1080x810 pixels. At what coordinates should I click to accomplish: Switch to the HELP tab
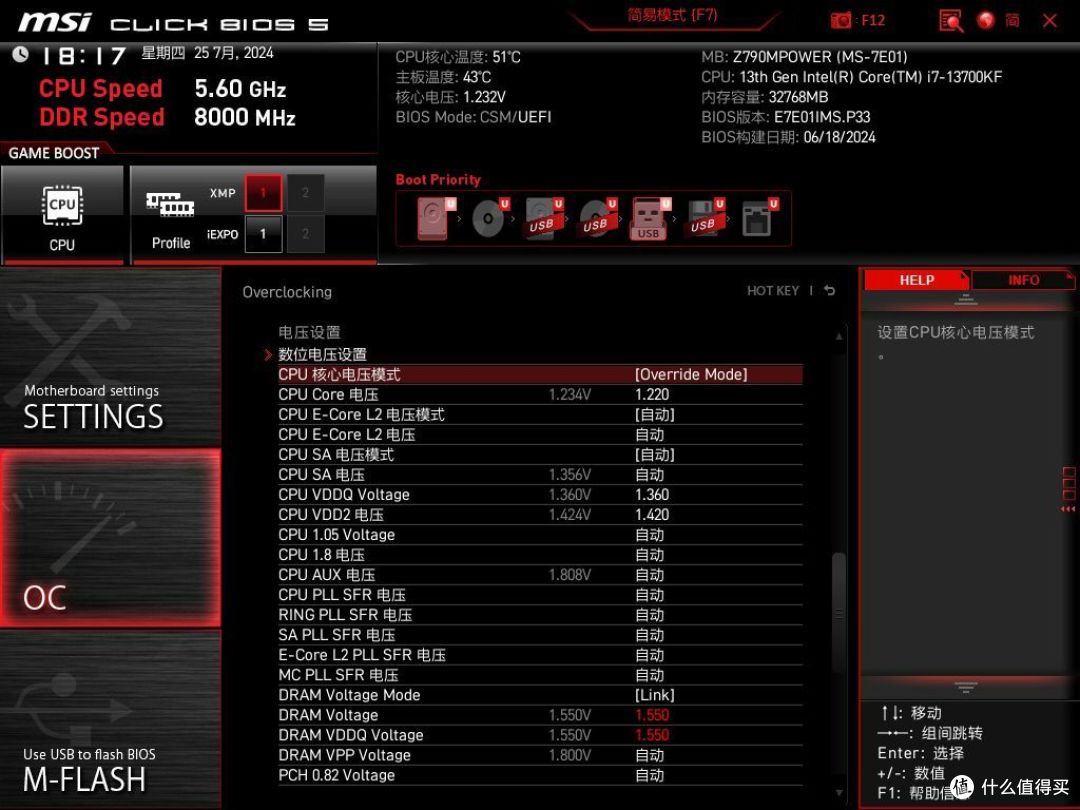coord(916,280)
